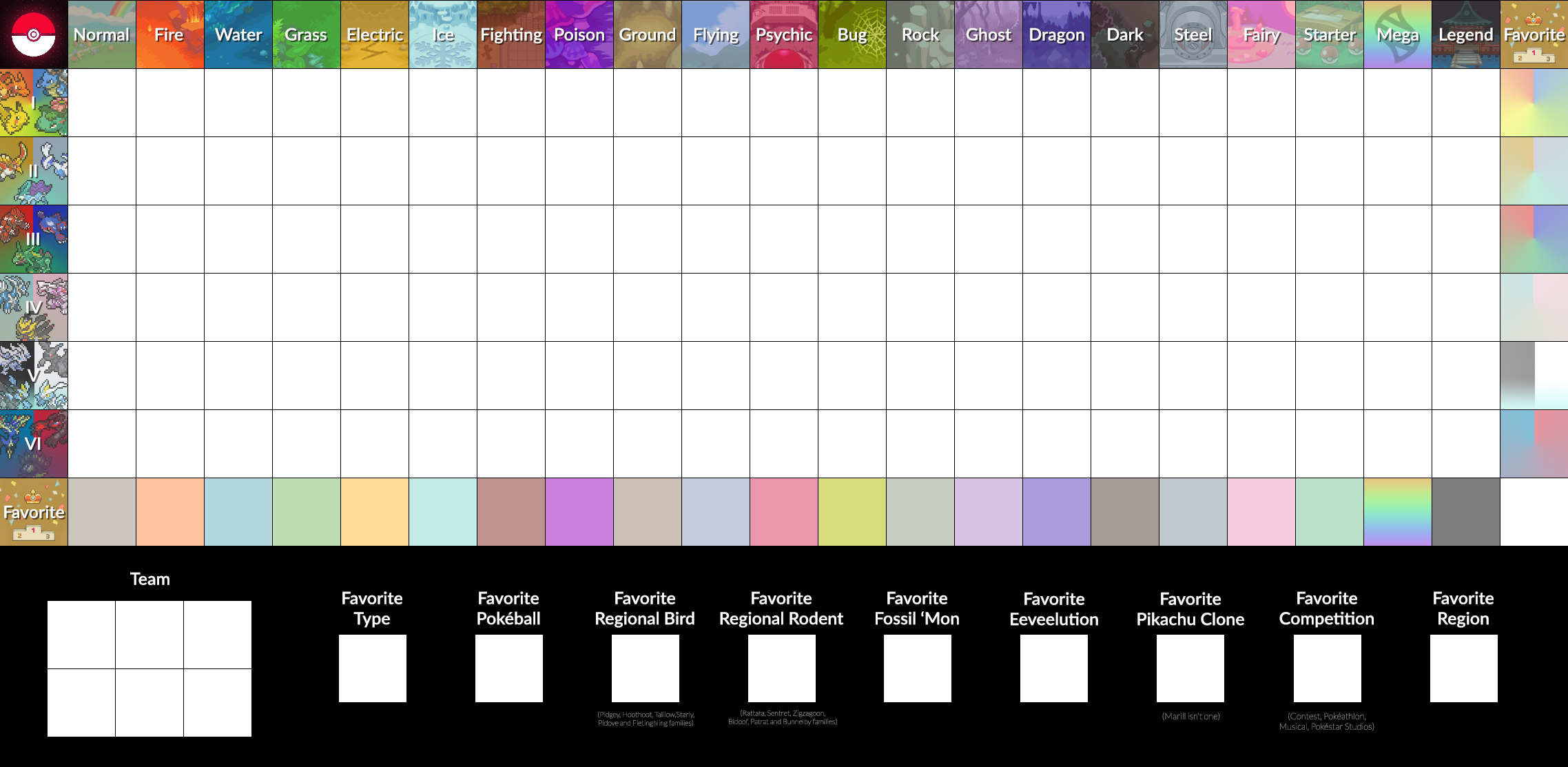Select the Water type header tile

[238, 34]
